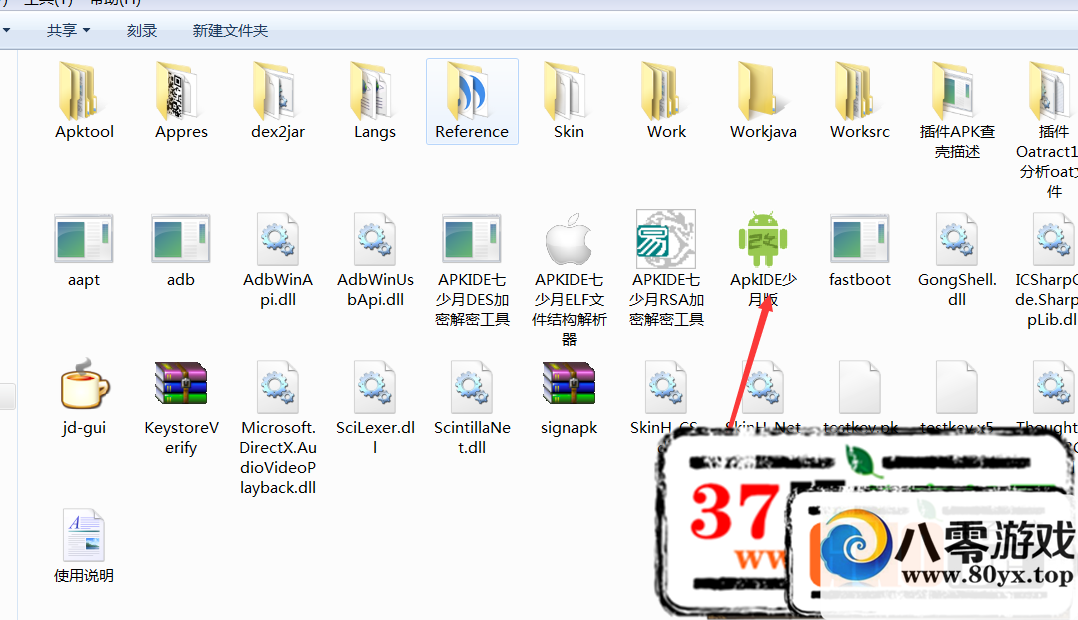The width and height of the screenshot is (1078, 620).
Task: Click the fastboot tool icon
Action: click(860, 240)
